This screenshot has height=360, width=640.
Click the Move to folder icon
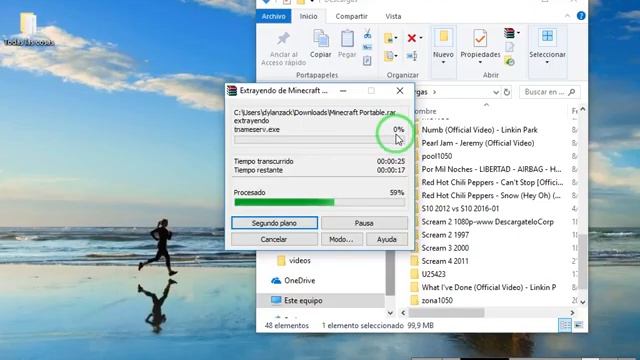coord(389,38)
